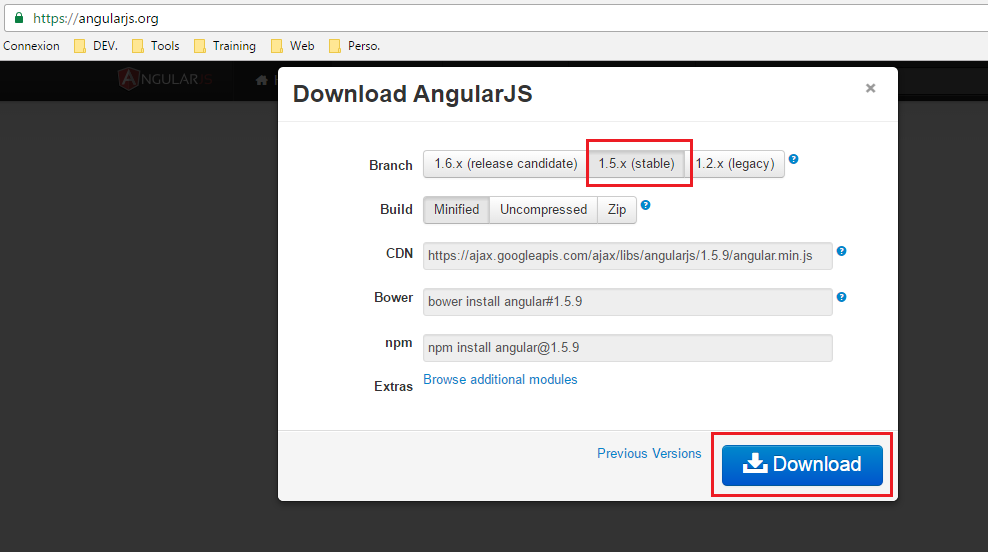Click the Extras label

tap(393, 386)
